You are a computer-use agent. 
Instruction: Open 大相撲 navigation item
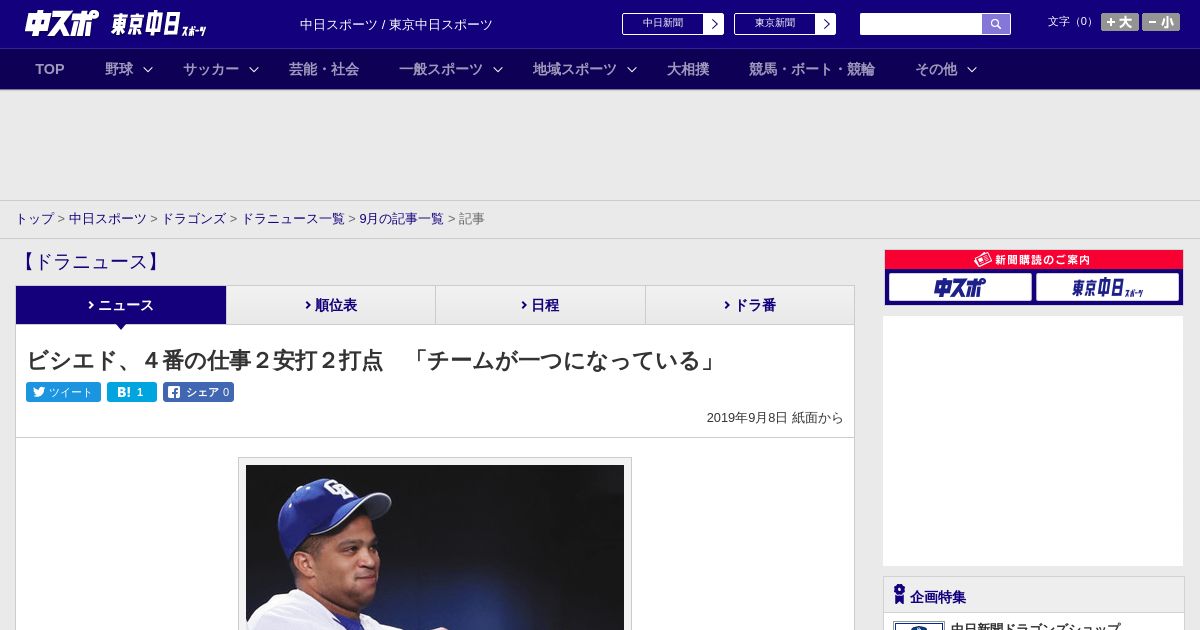click(x=688, y=69)
